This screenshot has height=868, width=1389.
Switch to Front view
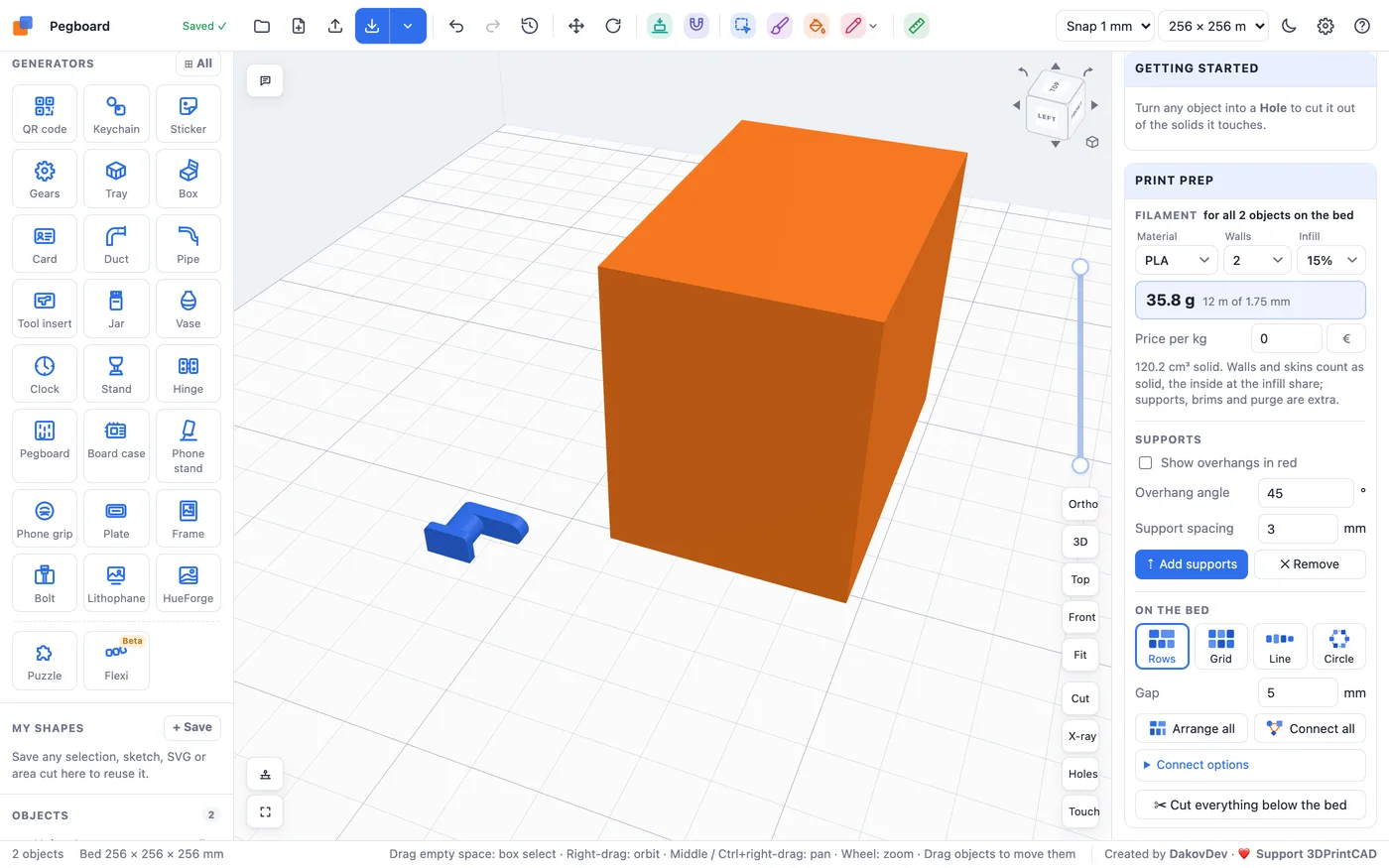(1081, 617)
